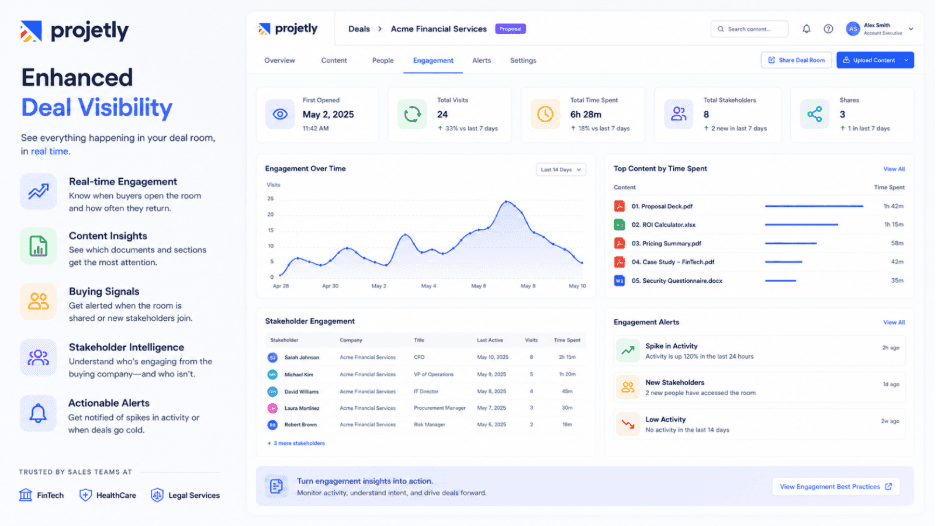Click the Proposal stage badge
The width and height of the screenshot is (936, 526).
[x=510, y=29]
